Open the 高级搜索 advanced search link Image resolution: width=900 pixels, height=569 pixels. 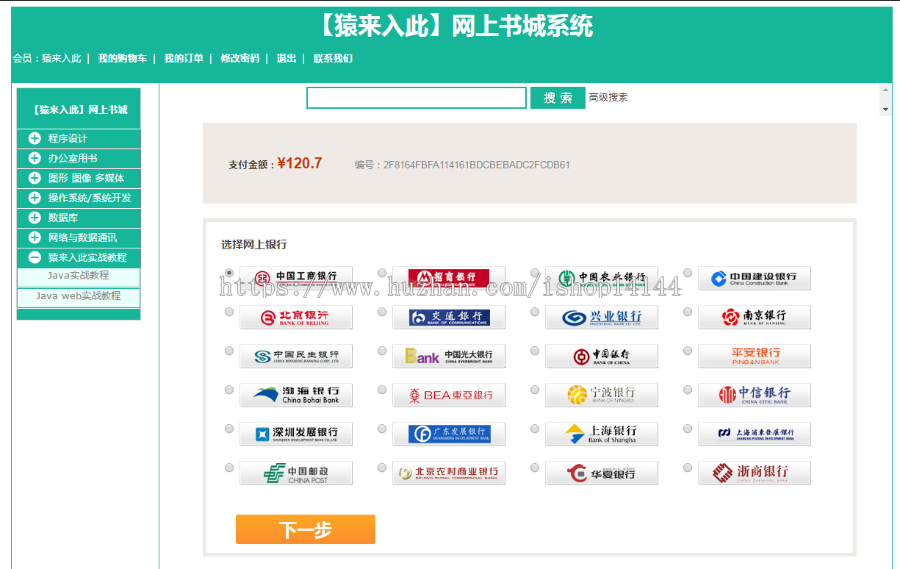[x=608, y=98]
